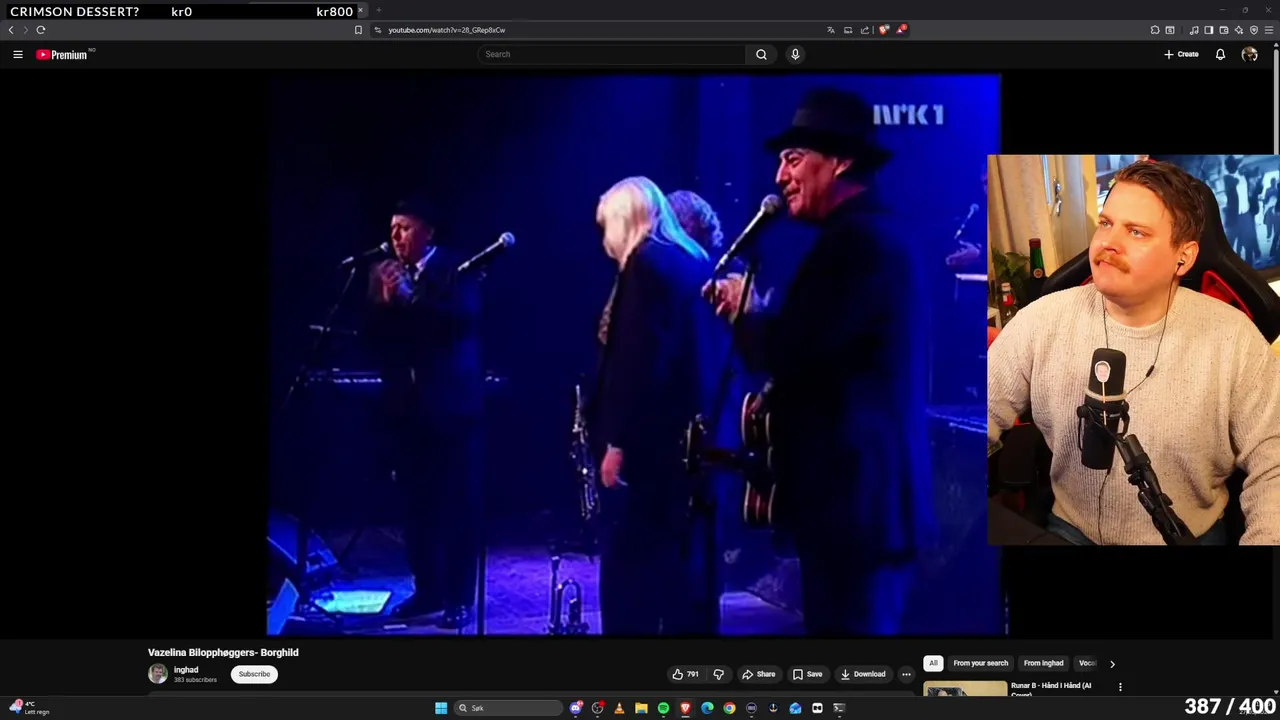Screen dimensions: 1280x720
Task: Show more filter chips with right arrow
Action: click(1112, 663)
